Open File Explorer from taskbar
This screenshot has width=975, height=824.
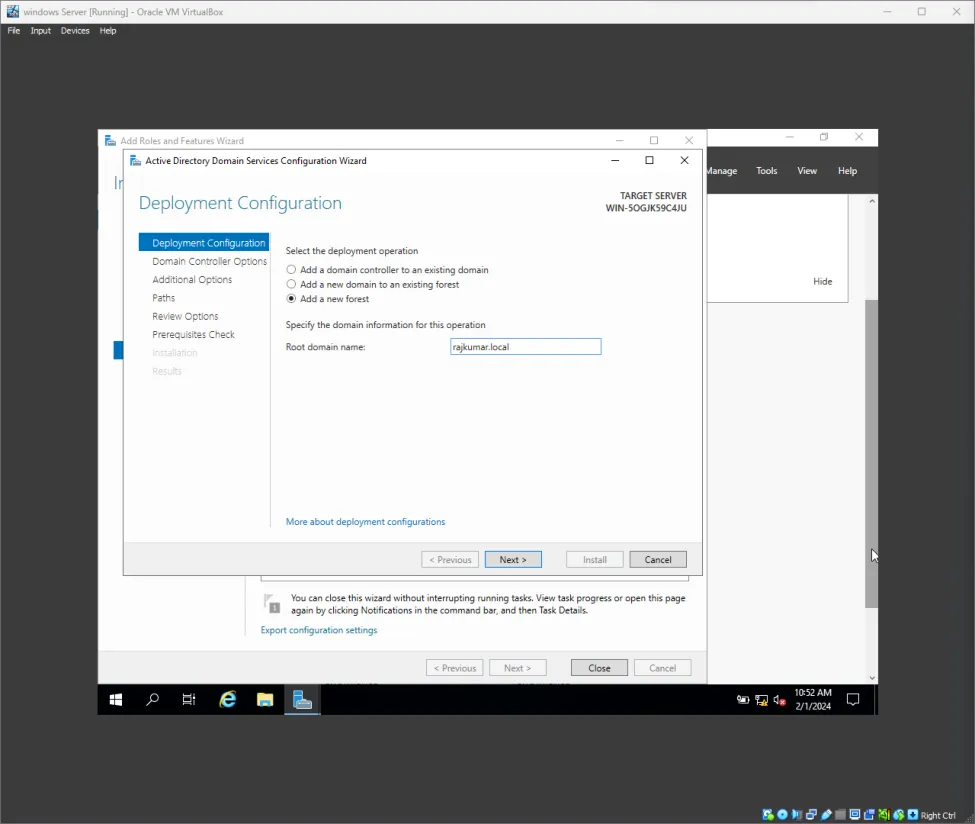pyautogui.click(x=265, y=700)
